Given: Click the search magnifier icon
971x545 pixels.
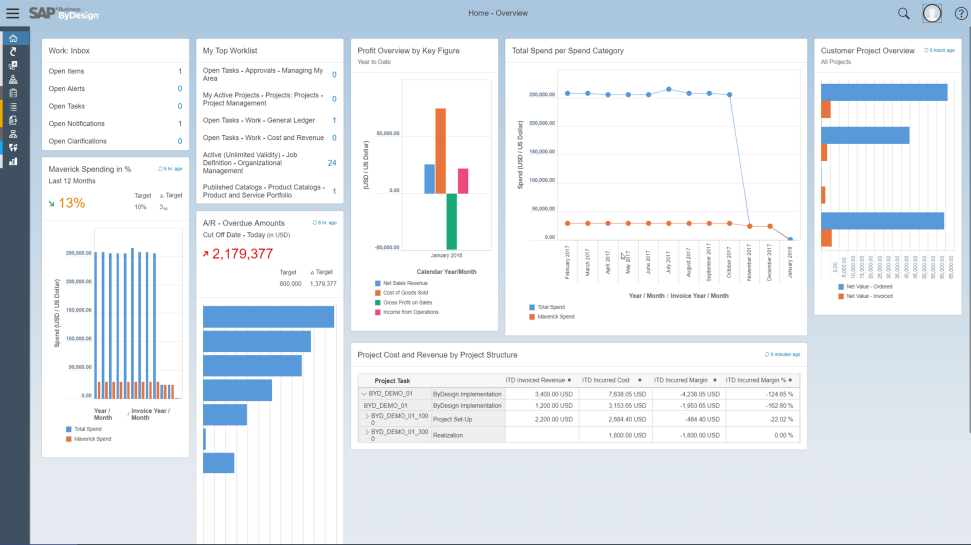Looking at the screenshot, I should [903, 13].
